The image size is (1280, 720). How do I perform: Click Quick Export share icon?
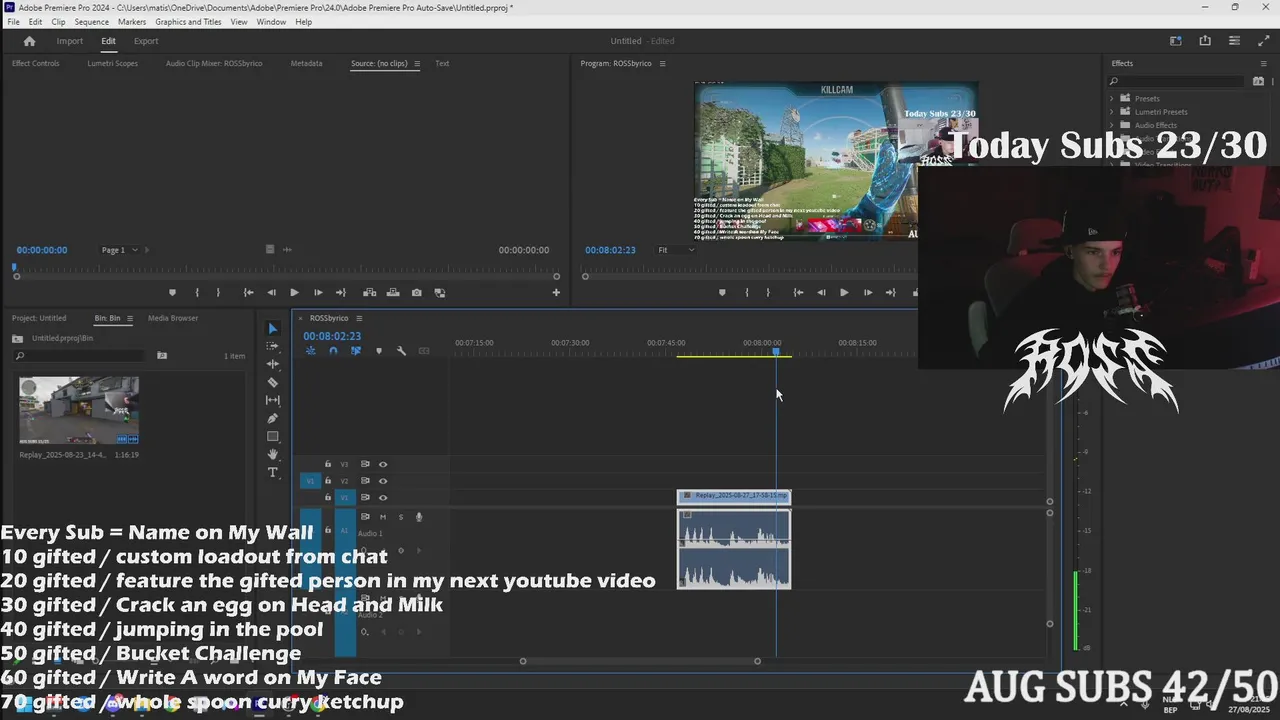point(1205,41)
